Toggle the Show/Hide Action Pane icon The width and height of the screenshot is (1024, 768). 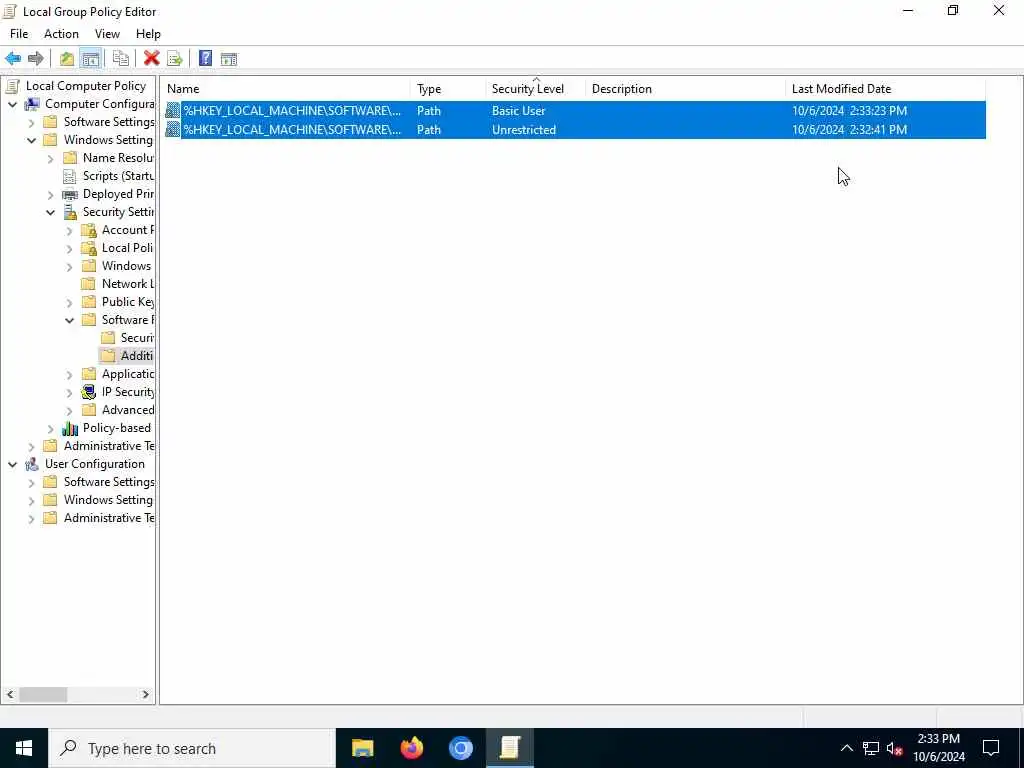click(x=229, y=59)
